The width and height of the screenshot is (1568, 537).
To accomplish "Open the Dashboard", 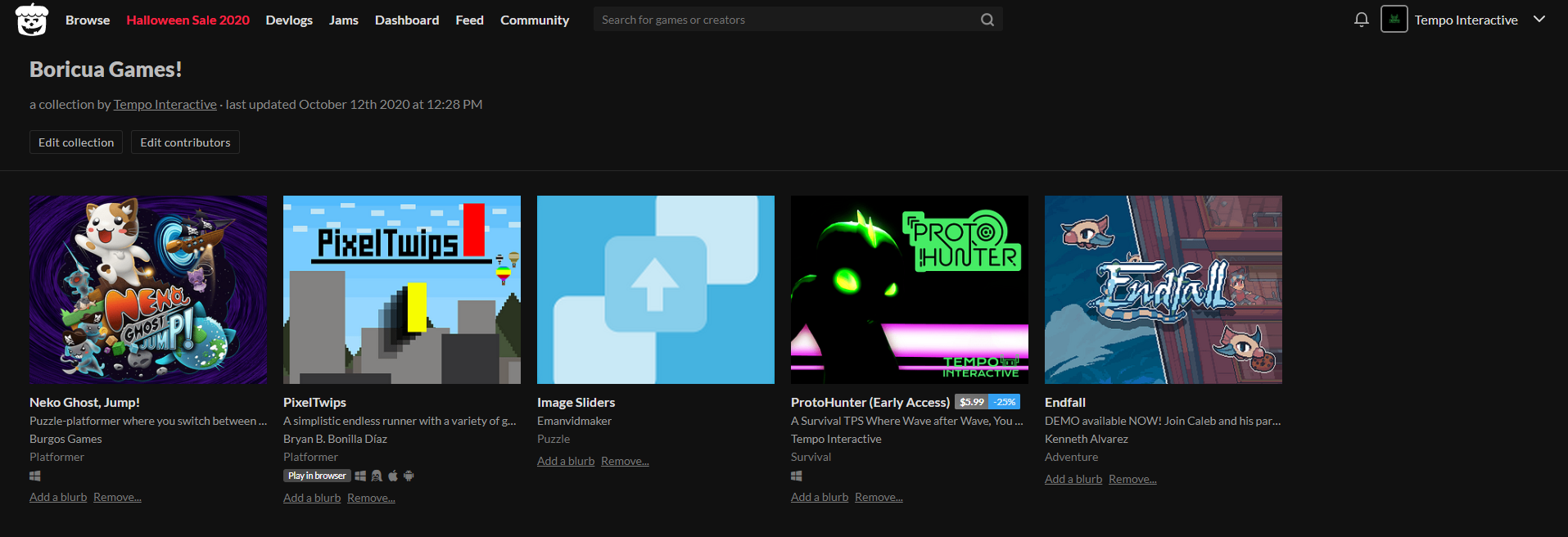I will [407, 20].
